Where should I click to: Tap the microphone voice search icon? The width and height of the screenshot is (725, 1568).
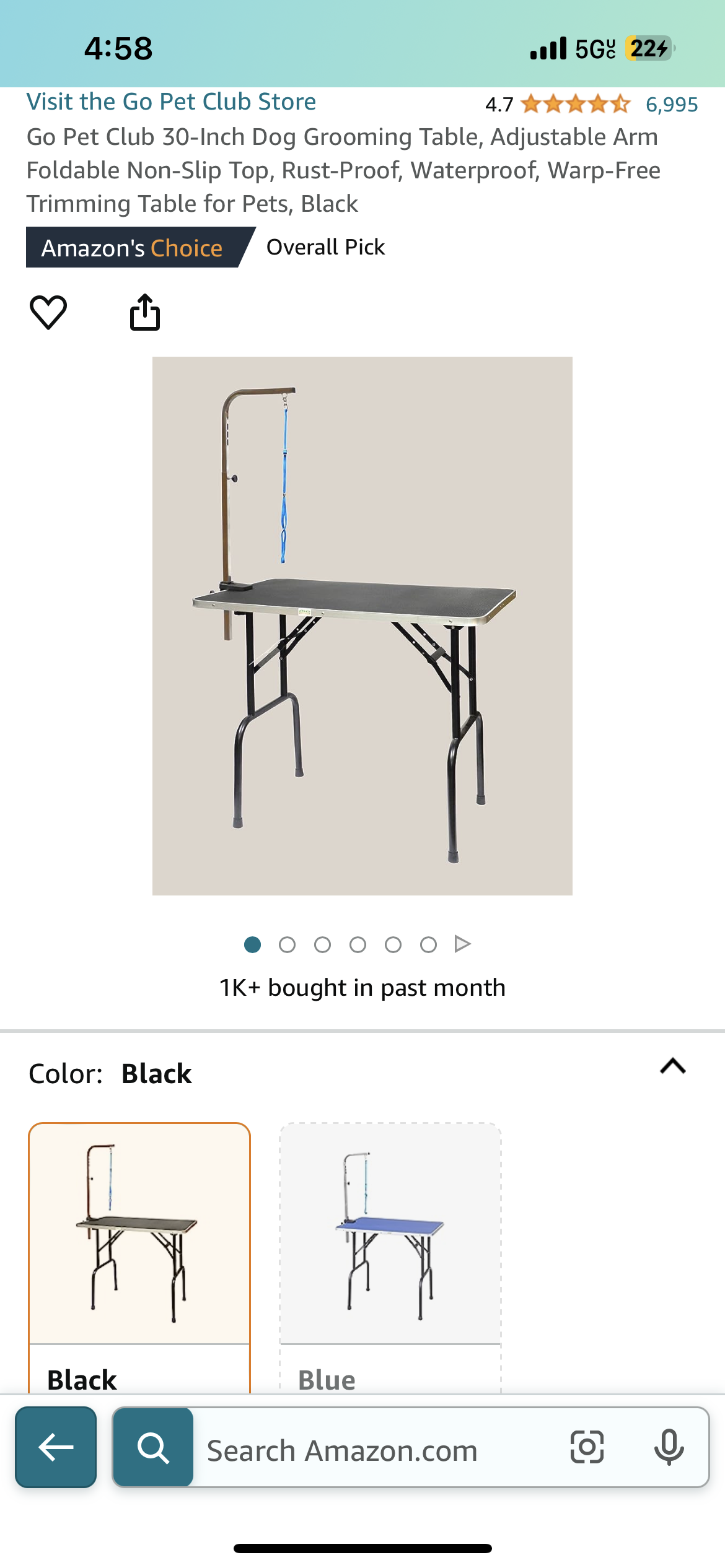669,1447
